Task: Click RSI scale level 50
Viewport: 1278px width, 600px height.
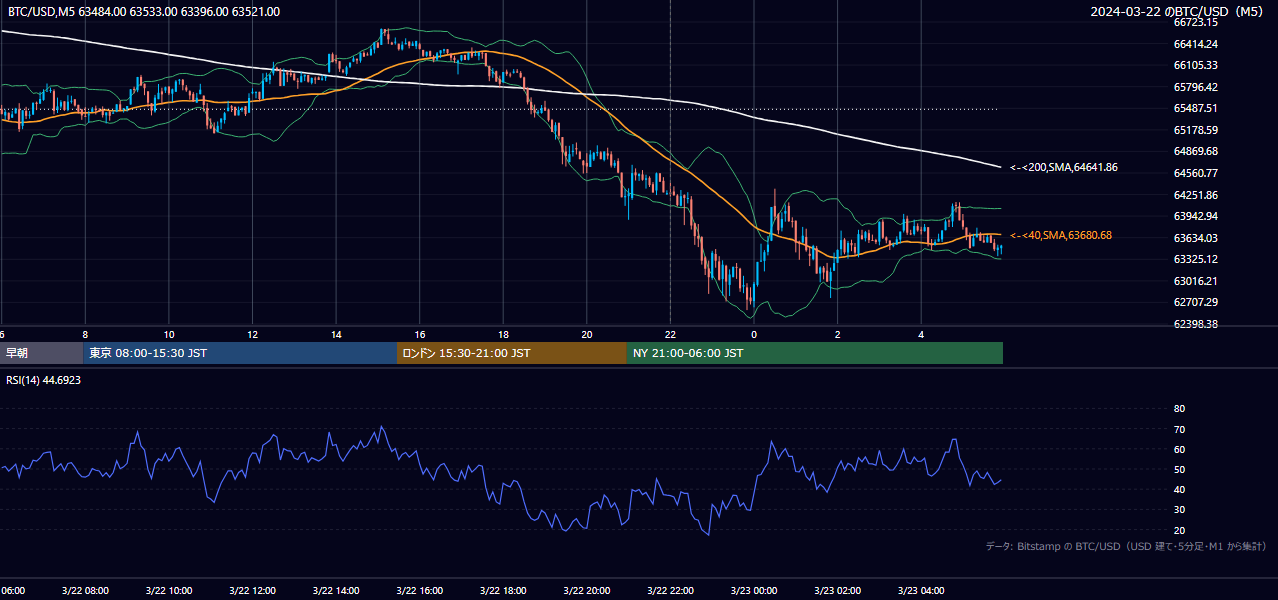Action: pyautogui.click(x=1179, y=469)
